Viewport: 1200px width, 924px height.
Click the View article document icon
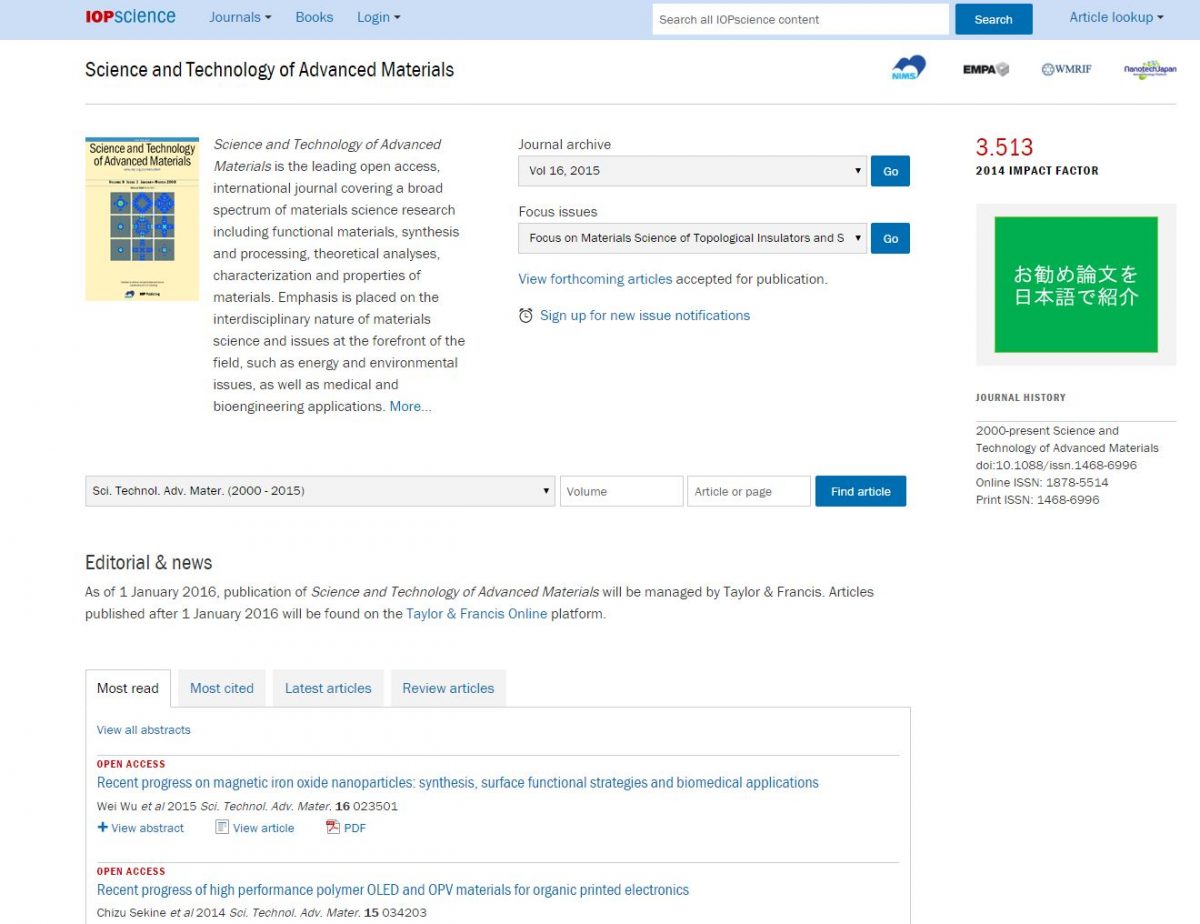(x=222, y=827)
